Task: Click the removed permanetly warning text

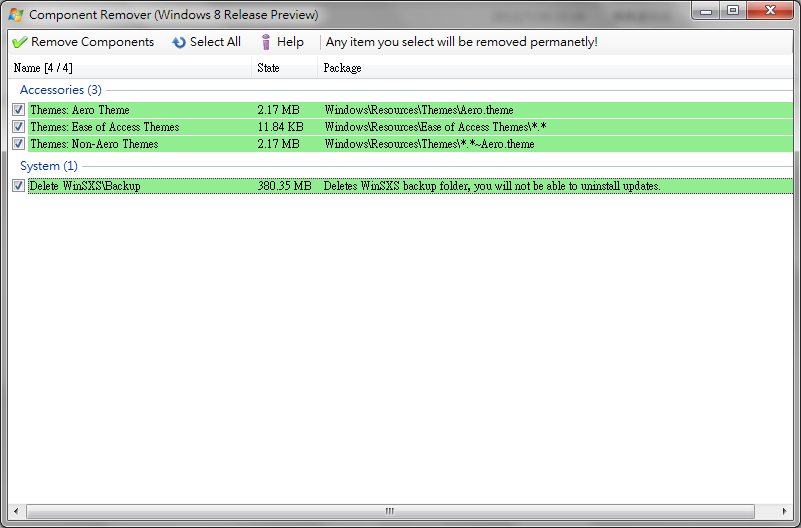Action: pyautogui.click(x=462, y=42)
